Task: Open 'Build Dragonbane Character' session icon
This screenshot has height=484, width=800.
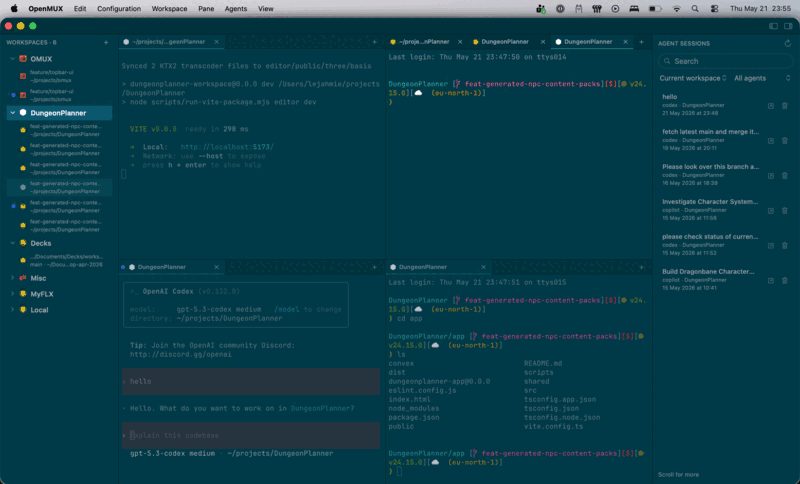Action: (x=771, y=281)
